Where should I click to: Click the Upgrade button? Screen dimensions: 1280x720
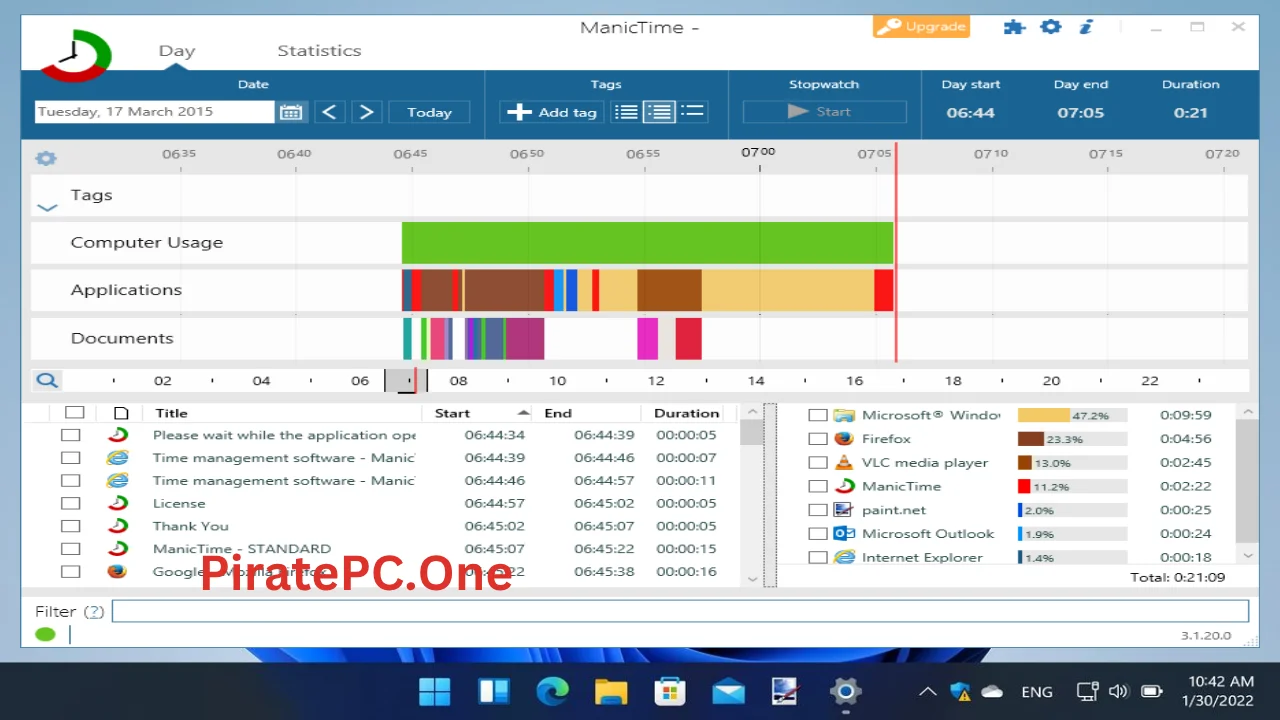pyautogui.click(x=921, y=27)
